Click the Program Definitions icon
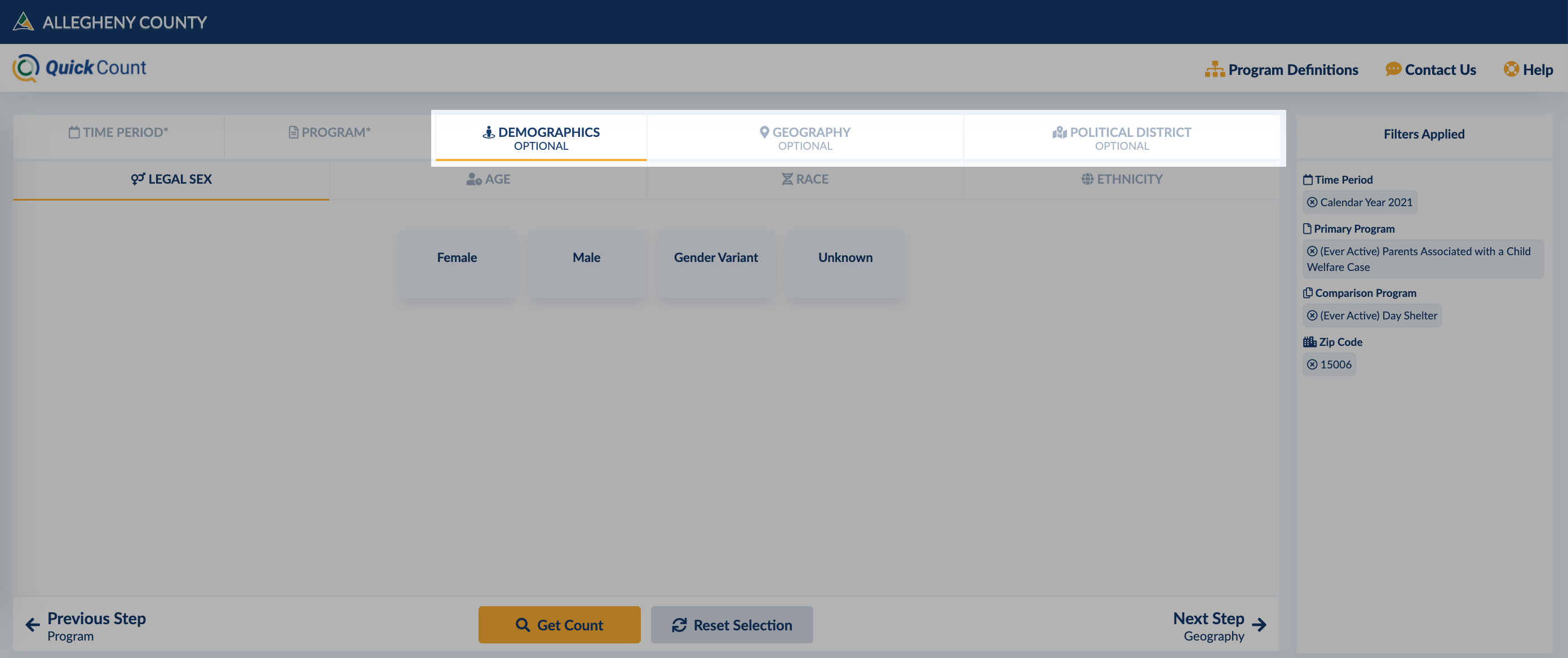This screenshot has height=658, width=1568. click(x=1213, y=67)
